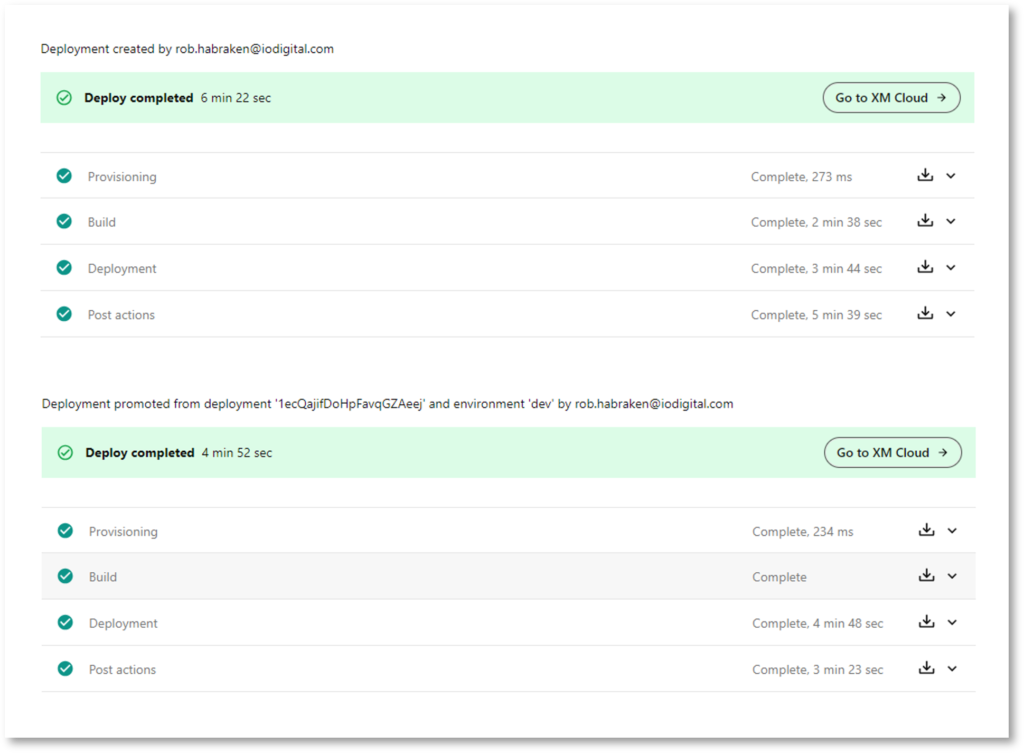The image size is (1024, 753).
Task: Click the 'Post actions' label in the promoted deployment
Action: (x=122, y=670)
